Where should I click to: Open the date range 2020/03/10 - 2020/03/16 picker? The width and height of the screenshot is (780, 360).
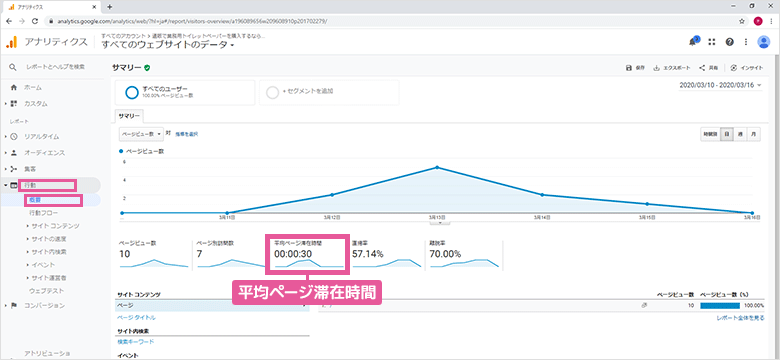point(720,85)
